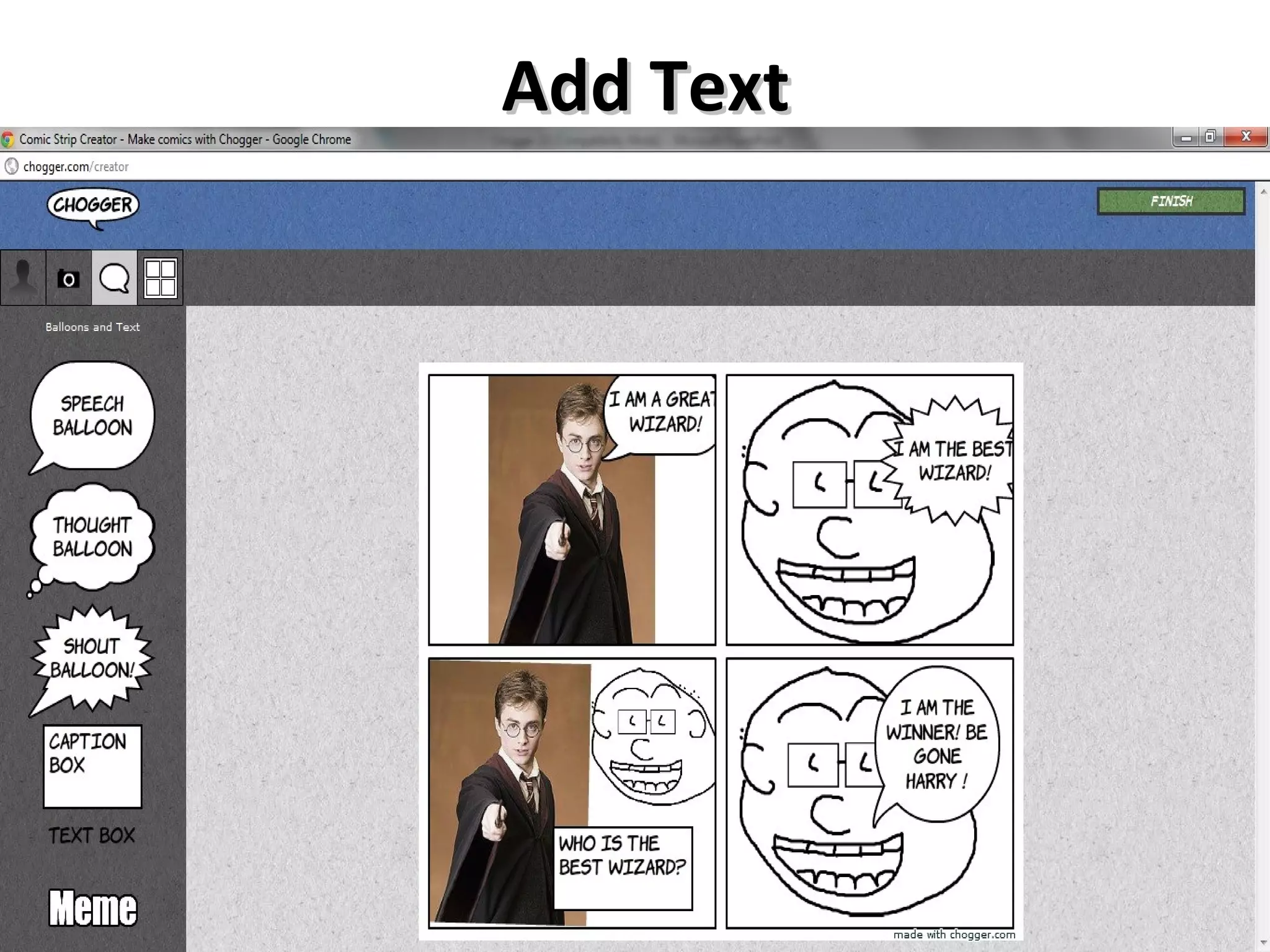The image size is (1270, 952).
Task: Select the 'I AM A GREAT WIZARD!' balloon
Action: coord(660,416)
